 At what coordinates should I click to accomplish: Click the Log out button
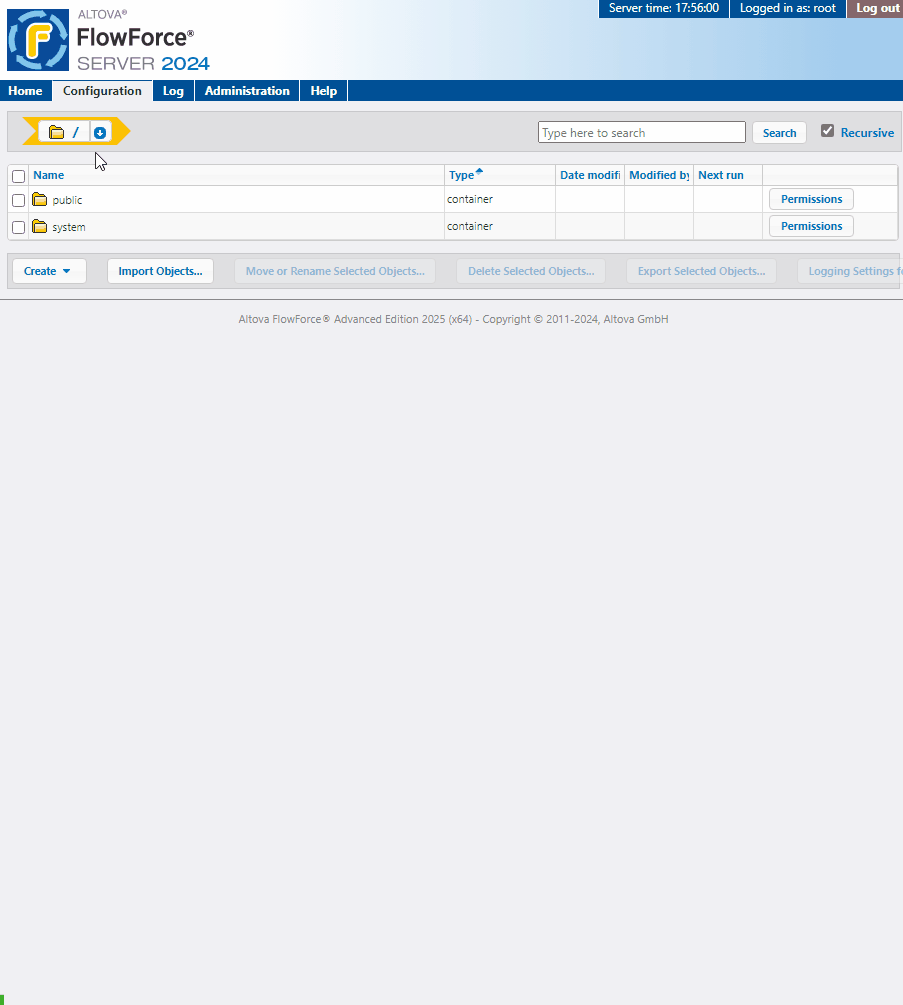pyautogui.click(x=876, y=8)
